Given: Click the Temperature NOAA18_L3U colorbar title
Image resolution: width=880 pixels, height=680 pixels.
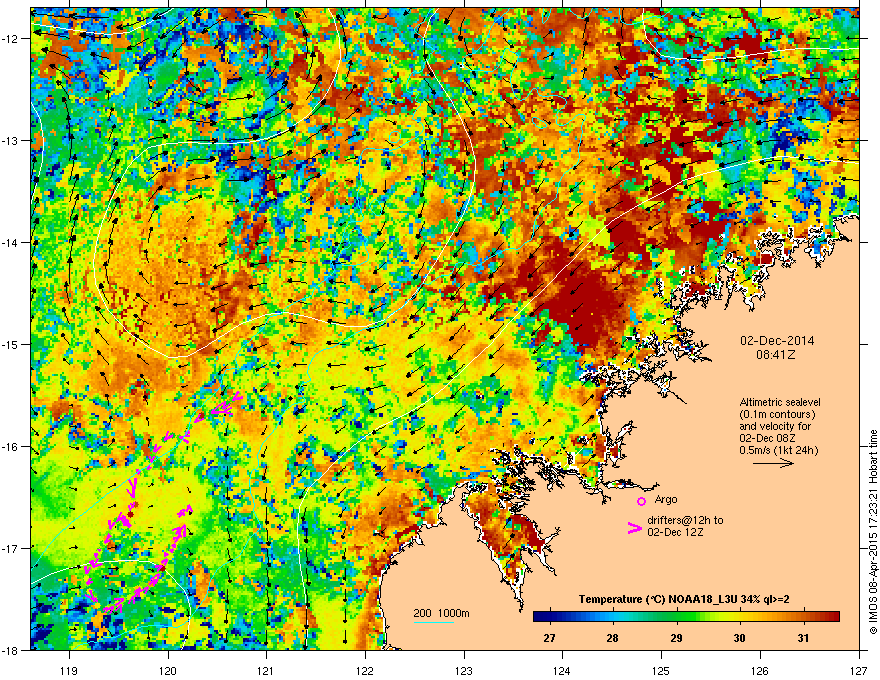Looking at the screenshot, I should point(684,599).
